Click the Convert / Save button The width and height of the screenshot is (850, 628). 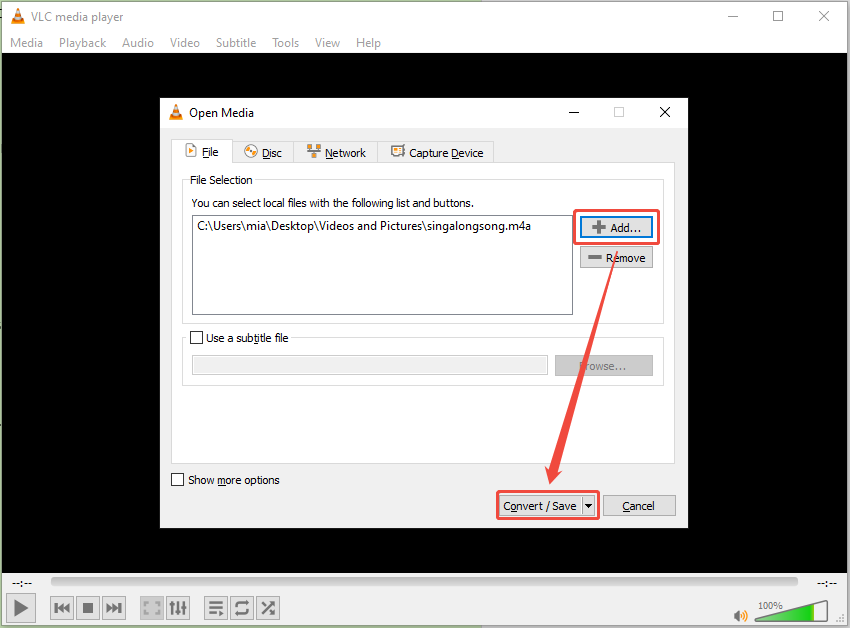pos(539,506)
